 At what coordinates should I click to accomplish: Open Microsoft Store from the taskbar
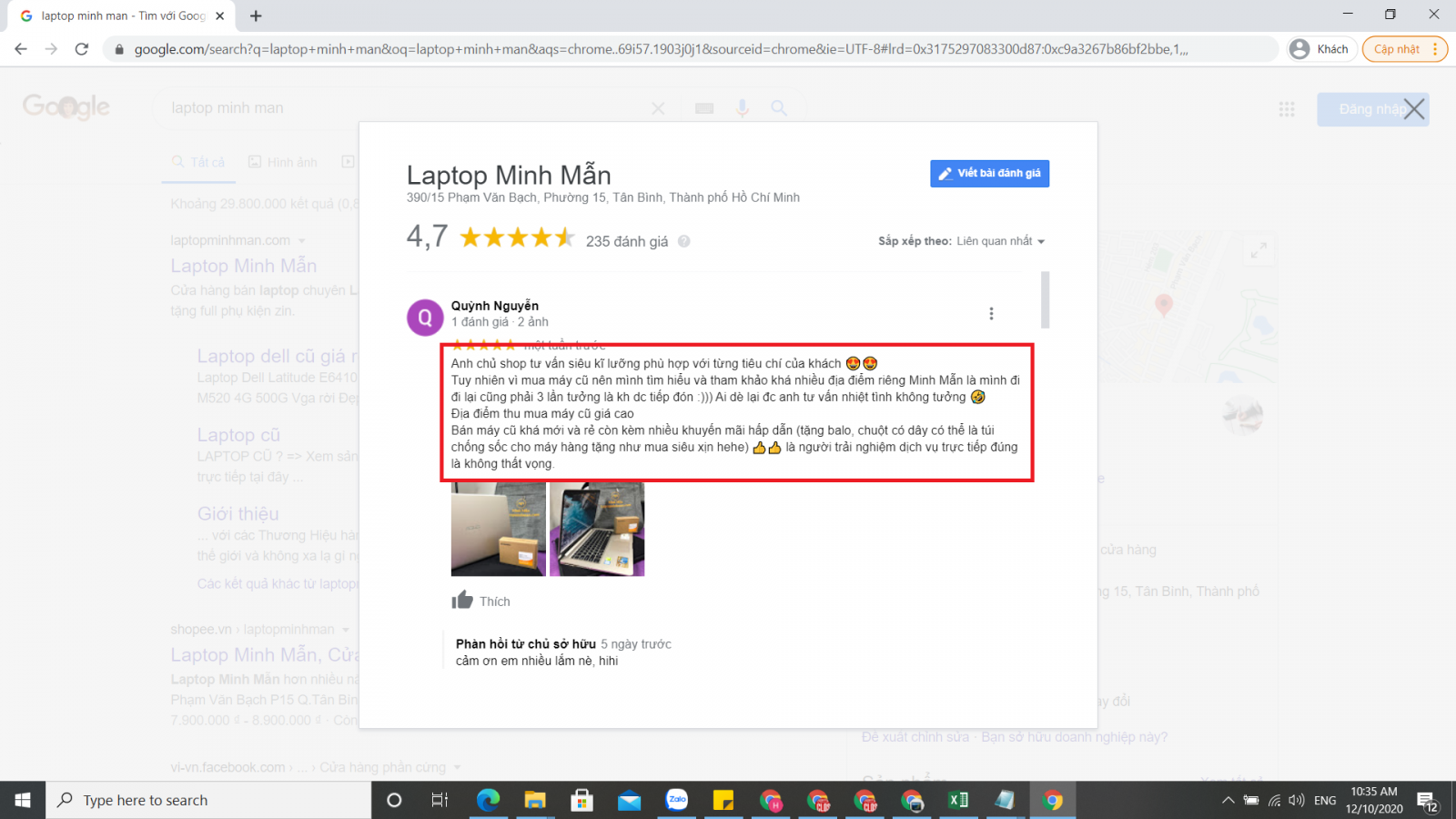tap(582, 800)
